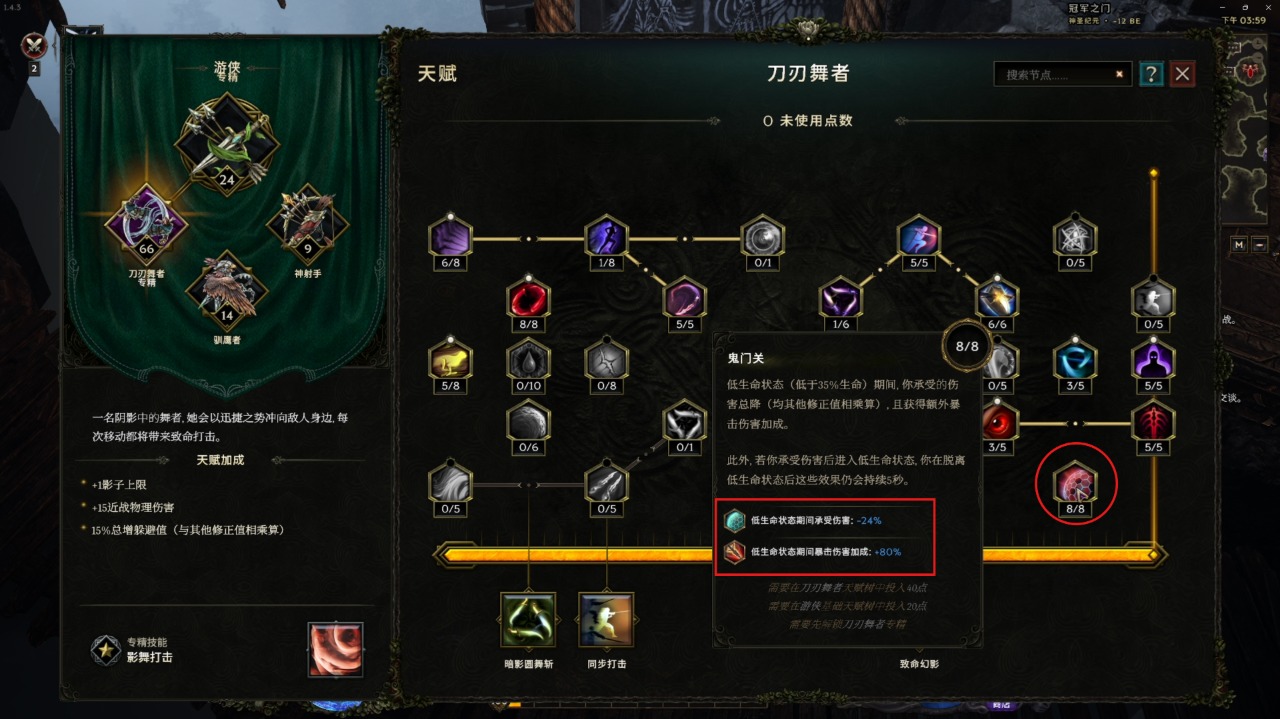
Task: Select the 6/8 purple claw talent node
Action: 450,238
